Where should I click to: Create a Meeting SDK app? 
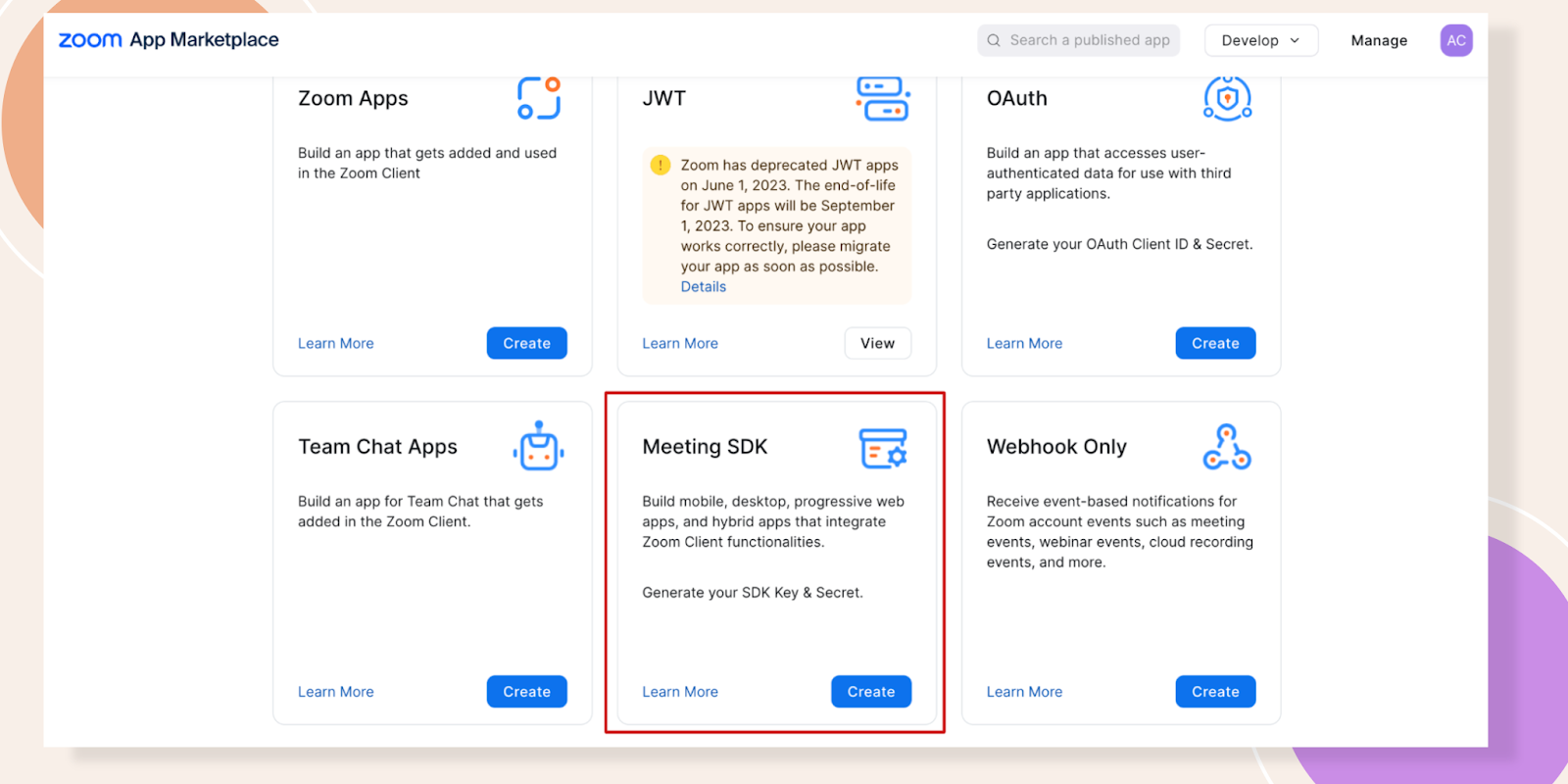click(871, 692)
